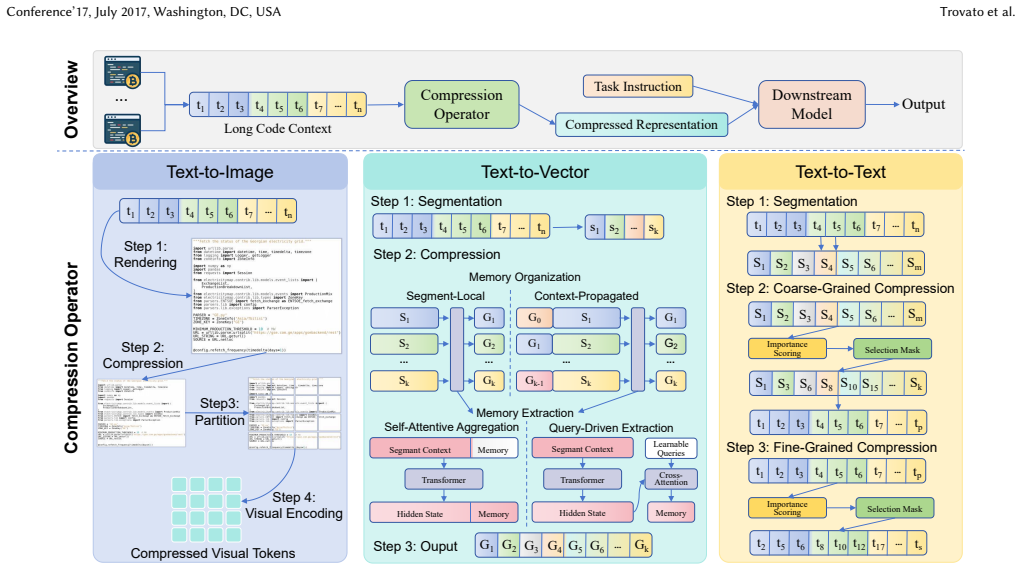Click 'Transformer' box under Query-Driven Extraction

pyautogui.click(x=582, y=479)
